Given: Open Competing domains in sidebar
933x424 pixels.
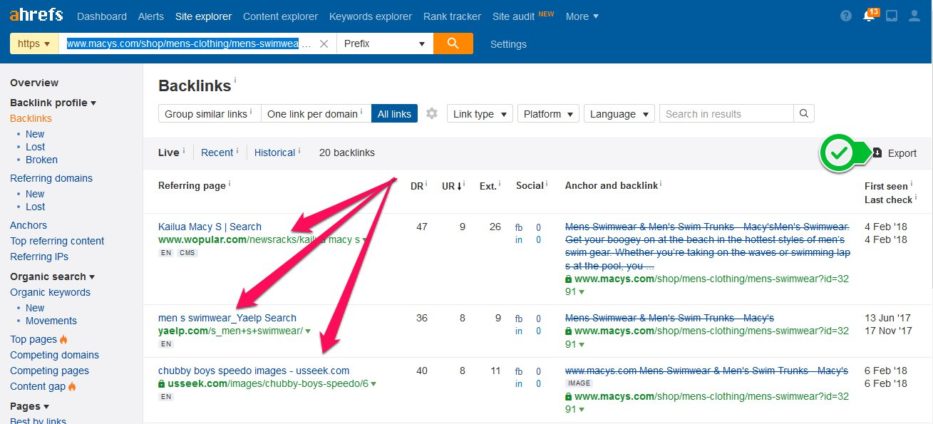Looking at the screenshot, I should [55, 355].
